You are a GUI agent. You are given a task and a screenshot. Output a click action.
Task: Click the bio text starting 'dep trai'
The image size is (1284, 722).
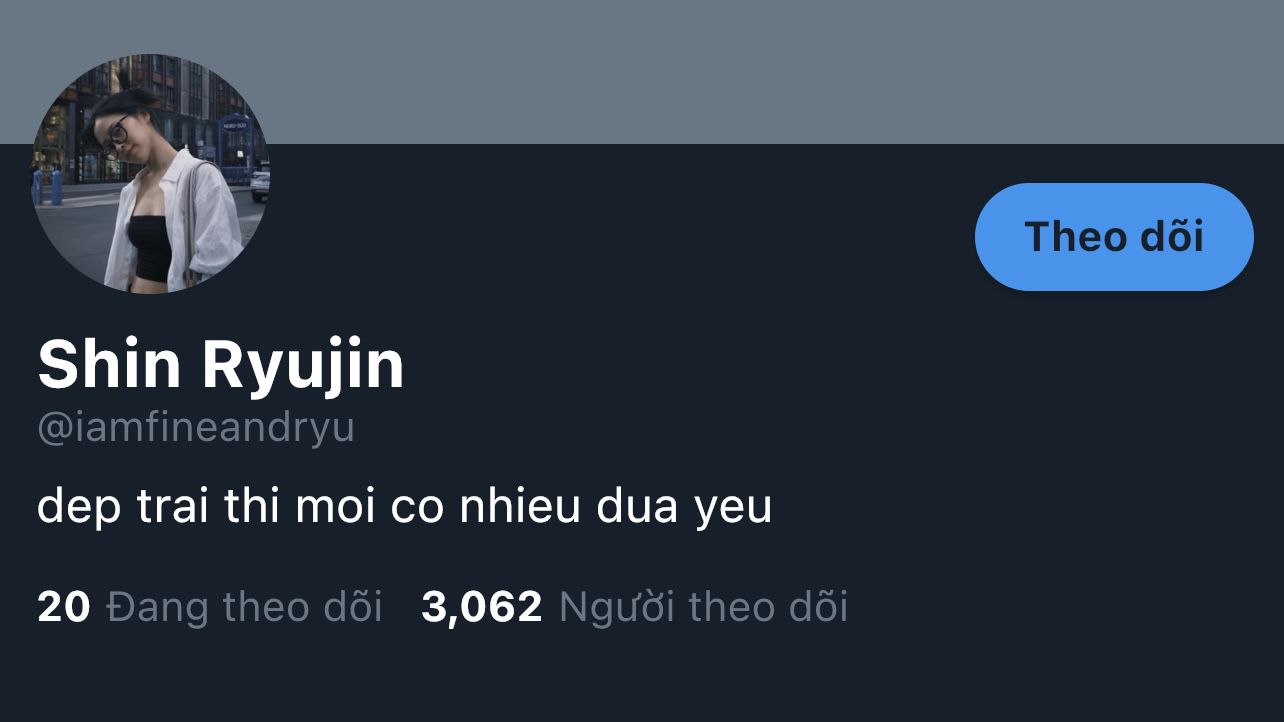coord(404,507)
